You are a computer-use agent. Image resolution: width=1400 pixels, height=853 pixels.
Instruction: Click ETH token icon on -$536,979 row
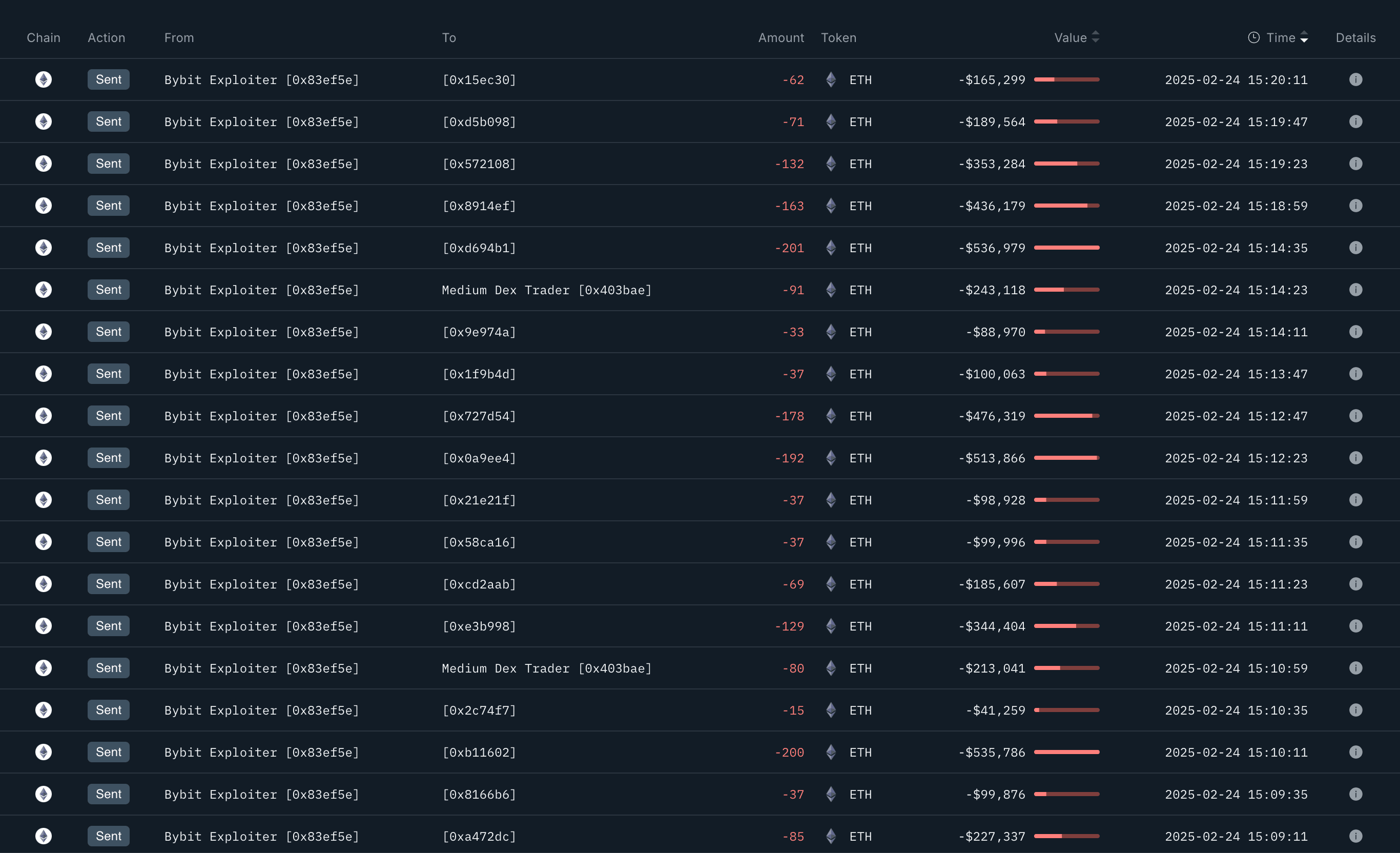click(x=831, y=248)
